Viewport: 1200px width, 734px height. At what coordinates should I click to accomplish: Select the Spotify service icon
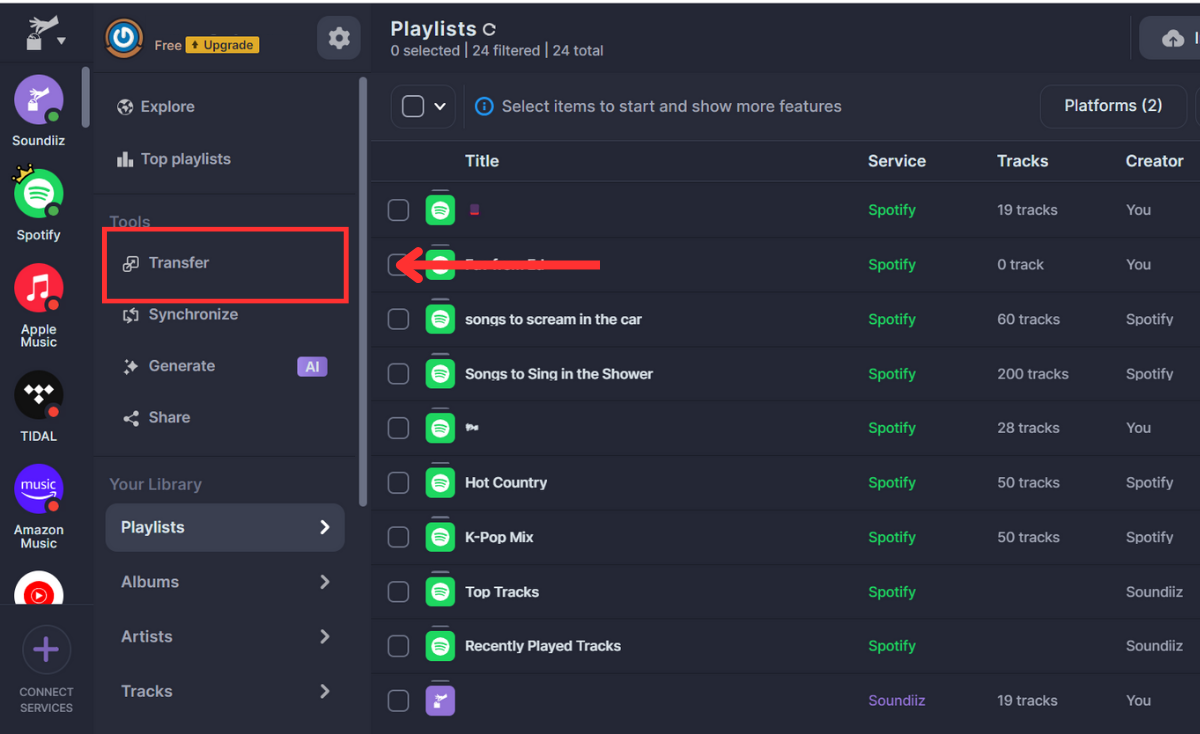click(39, 195)
